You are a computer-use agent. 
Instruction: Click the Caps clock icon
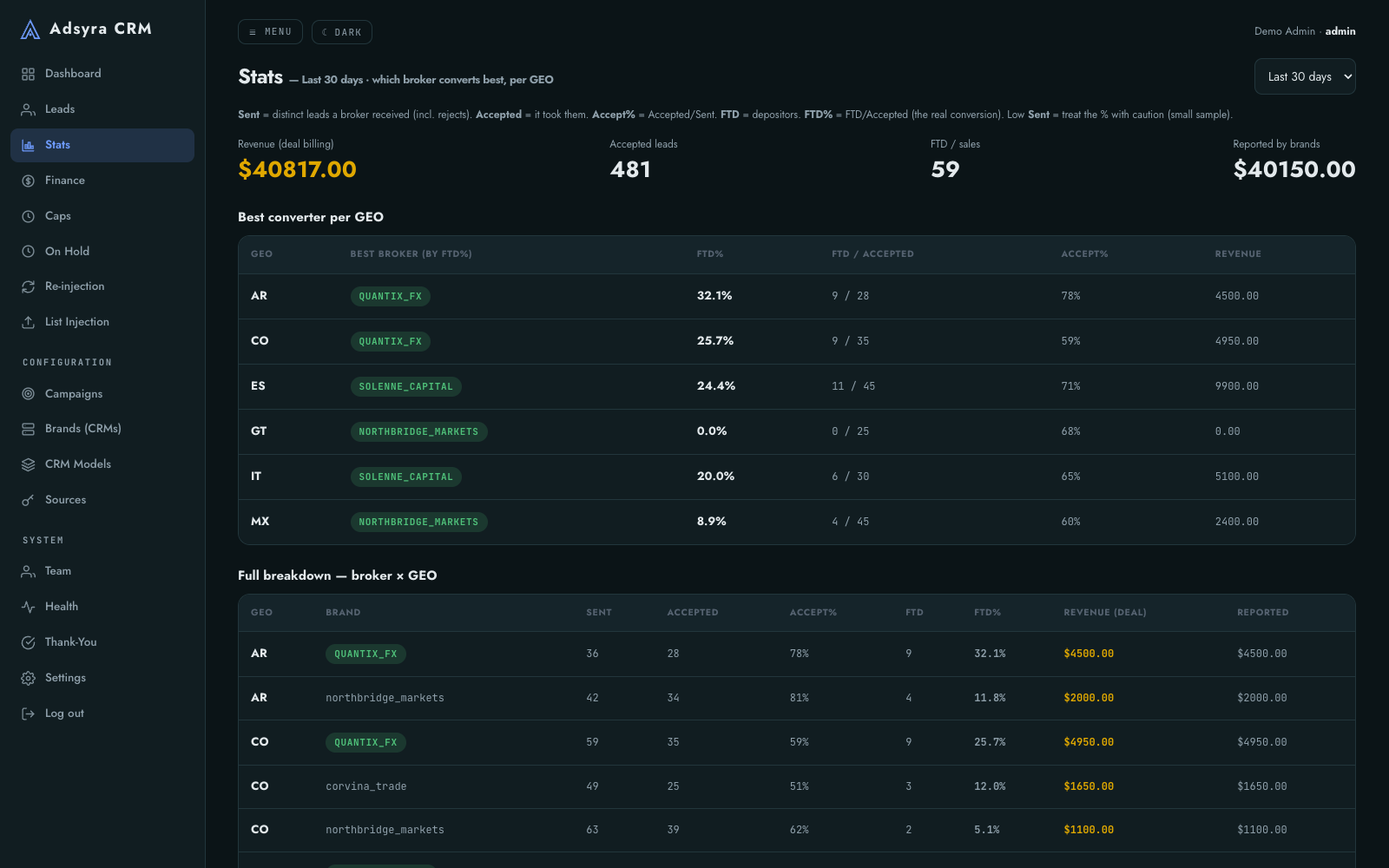[x=28, y=216]
